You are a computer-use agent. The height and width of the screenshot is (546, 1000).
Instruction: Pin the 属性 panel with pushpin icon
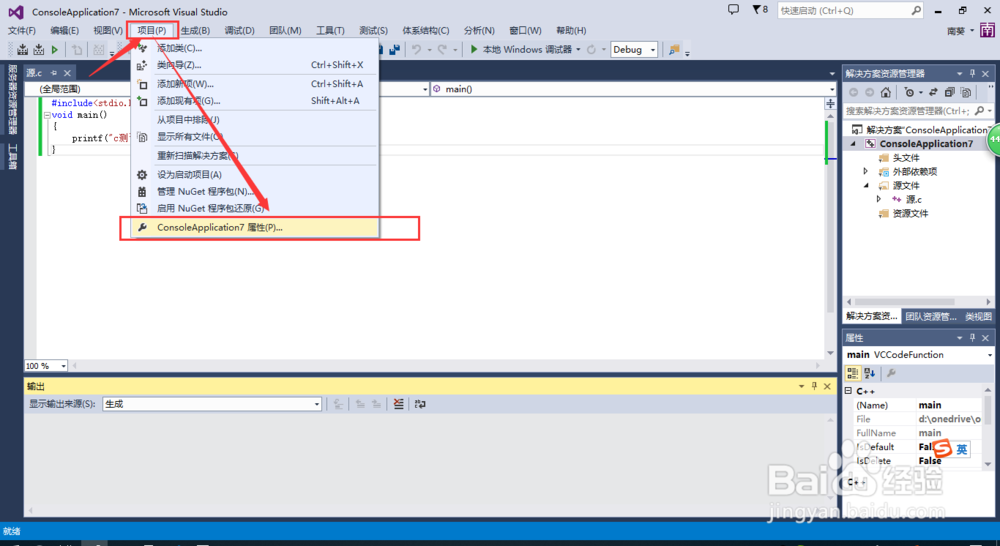tap(973, 337)
